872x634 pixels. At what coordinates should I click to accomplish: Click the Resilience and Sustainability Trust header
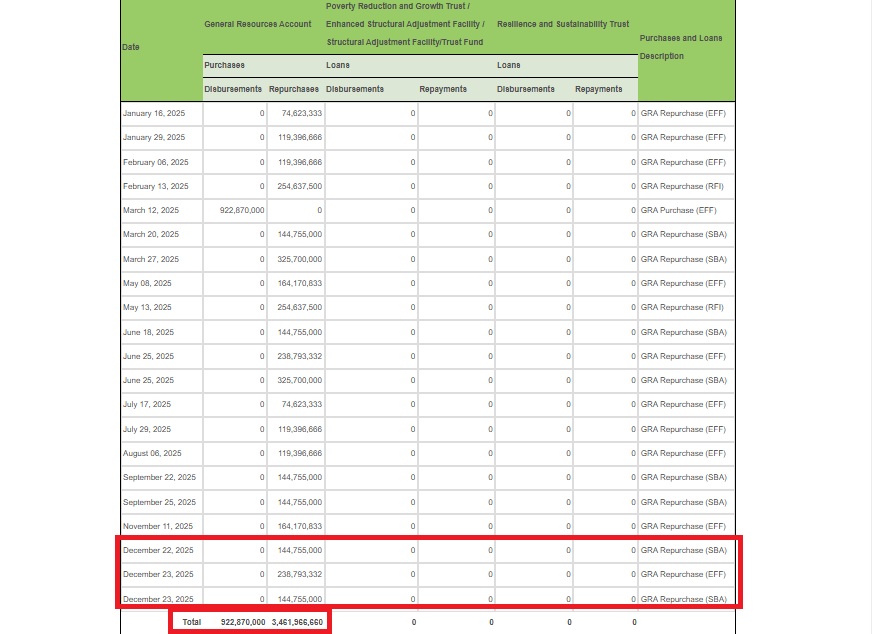563,23
